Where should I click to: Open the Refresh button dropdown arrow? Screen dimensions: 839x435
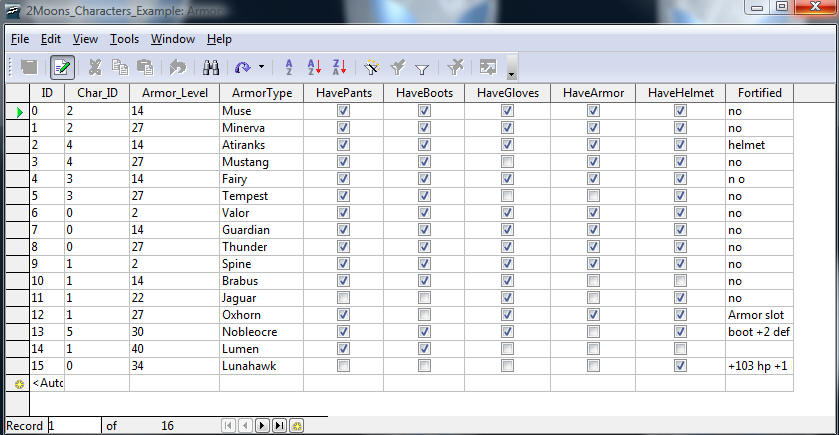(261, 67)
